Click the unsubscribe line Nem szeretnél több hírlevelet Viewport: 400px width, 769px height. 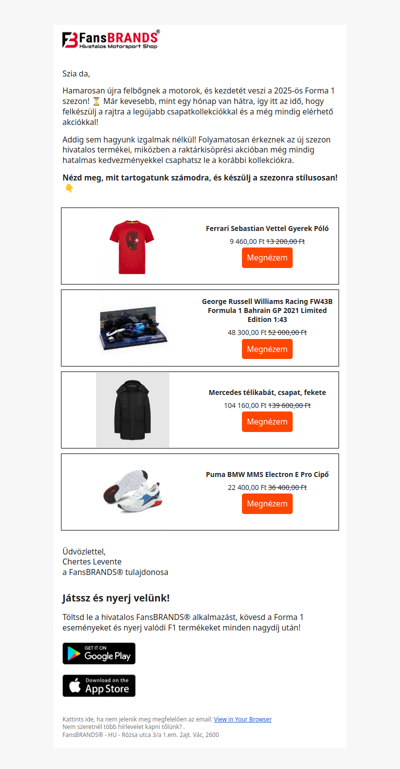(x=124, y=727)
